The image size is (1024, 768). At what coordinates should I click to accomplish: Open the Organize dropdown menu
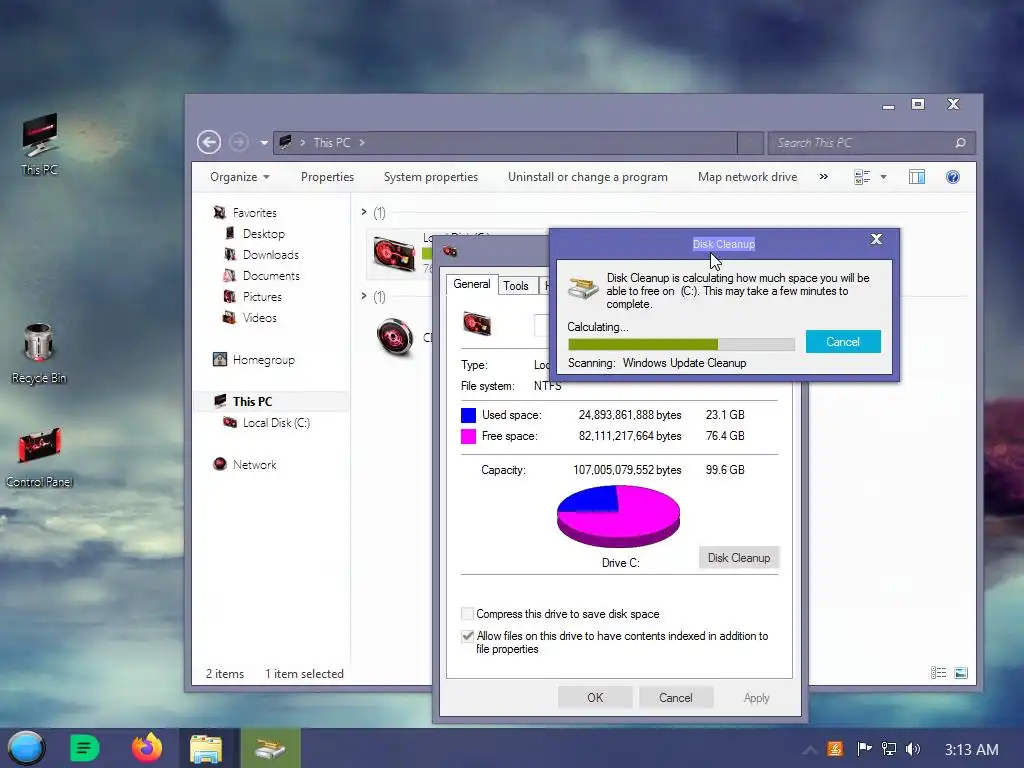click(240, 177)
